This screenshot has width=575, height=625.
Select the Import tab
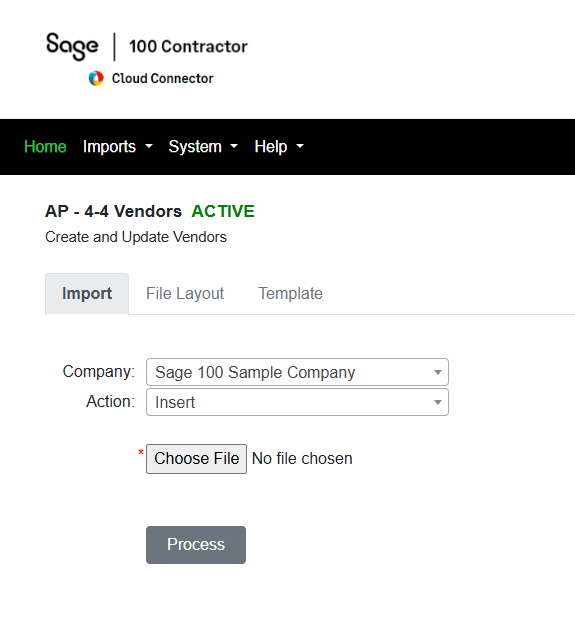click(x=87, y=294)
